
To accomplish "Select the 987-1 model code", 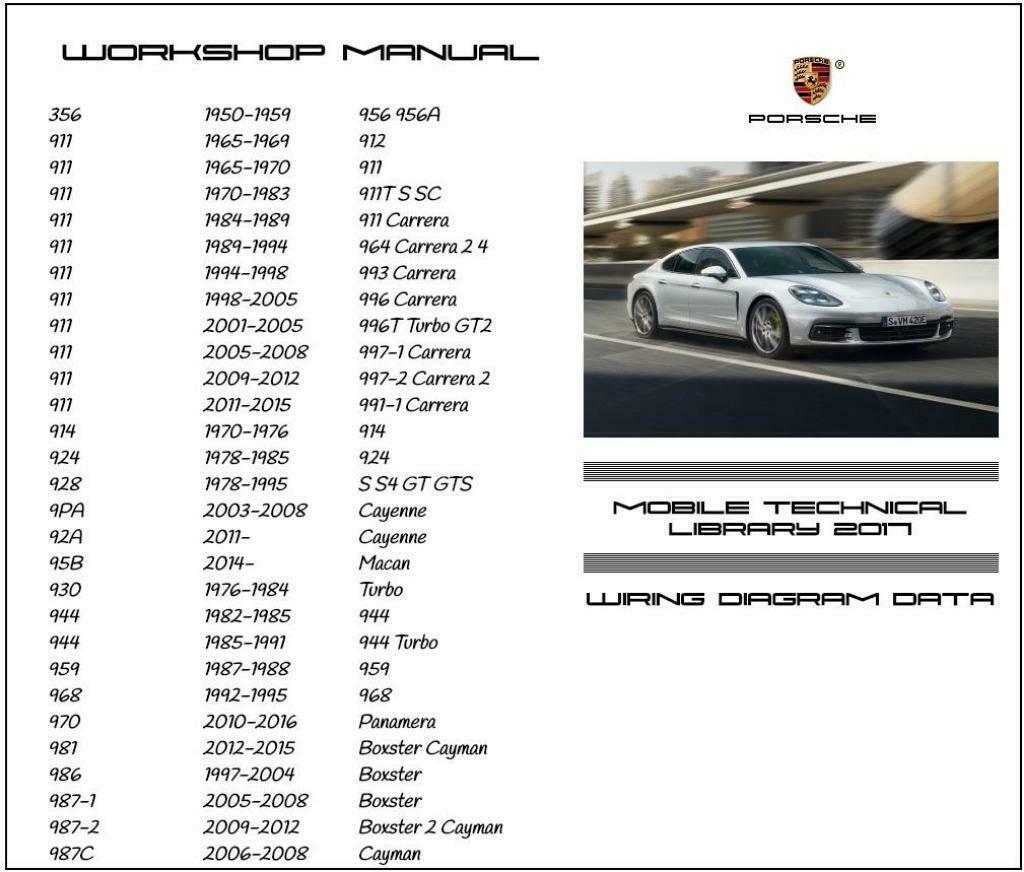I will 72,801.
